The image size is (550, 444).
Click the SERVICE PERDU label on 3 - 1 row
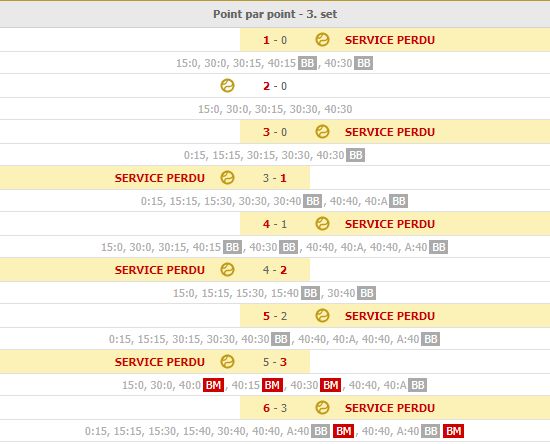coord(160,178)
